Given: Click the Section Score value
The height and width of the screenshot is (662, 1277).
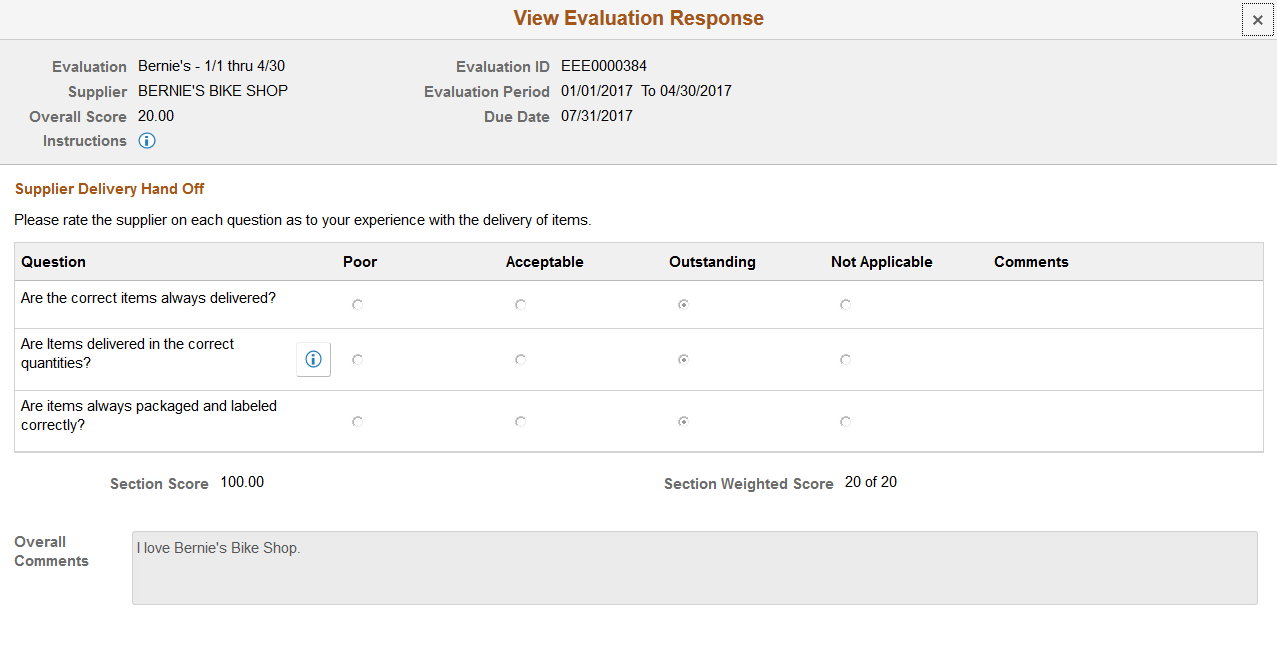Looking at the screenshot, I should point(241,482).
